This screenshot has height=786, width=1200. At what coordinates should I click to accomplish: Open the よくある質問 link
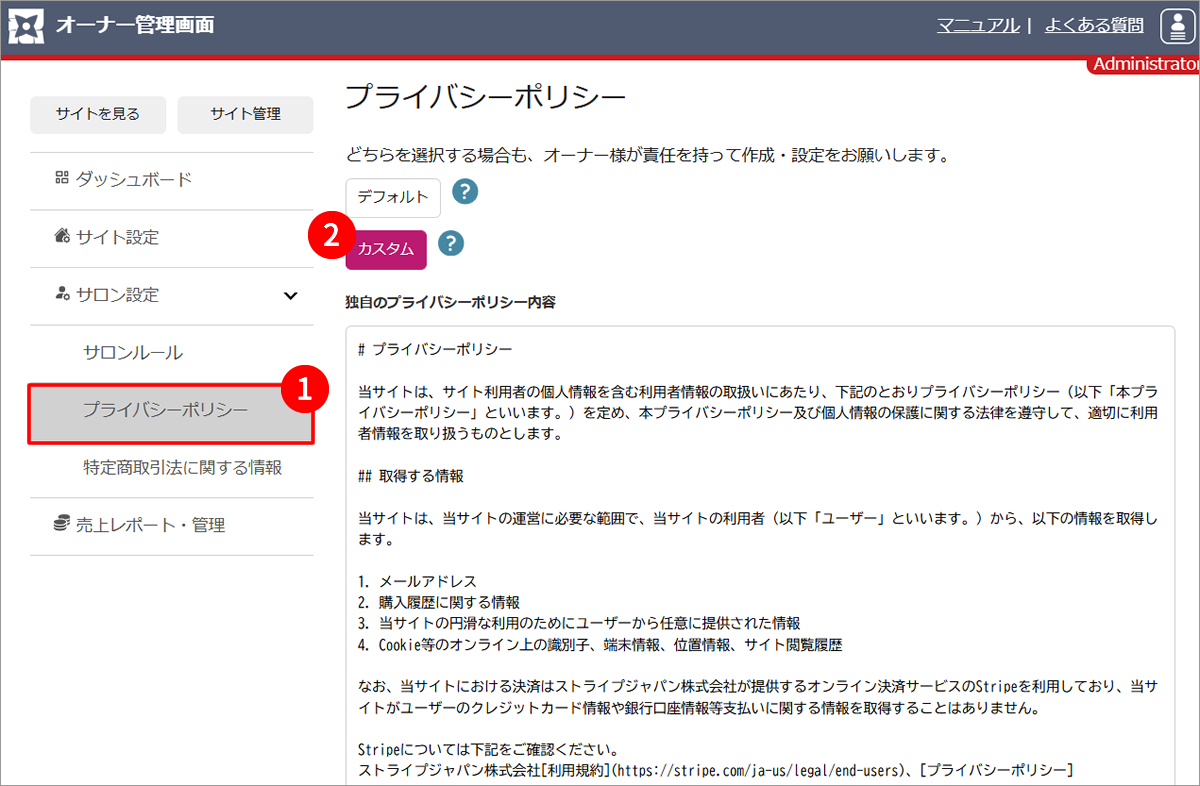[1094, 26]
